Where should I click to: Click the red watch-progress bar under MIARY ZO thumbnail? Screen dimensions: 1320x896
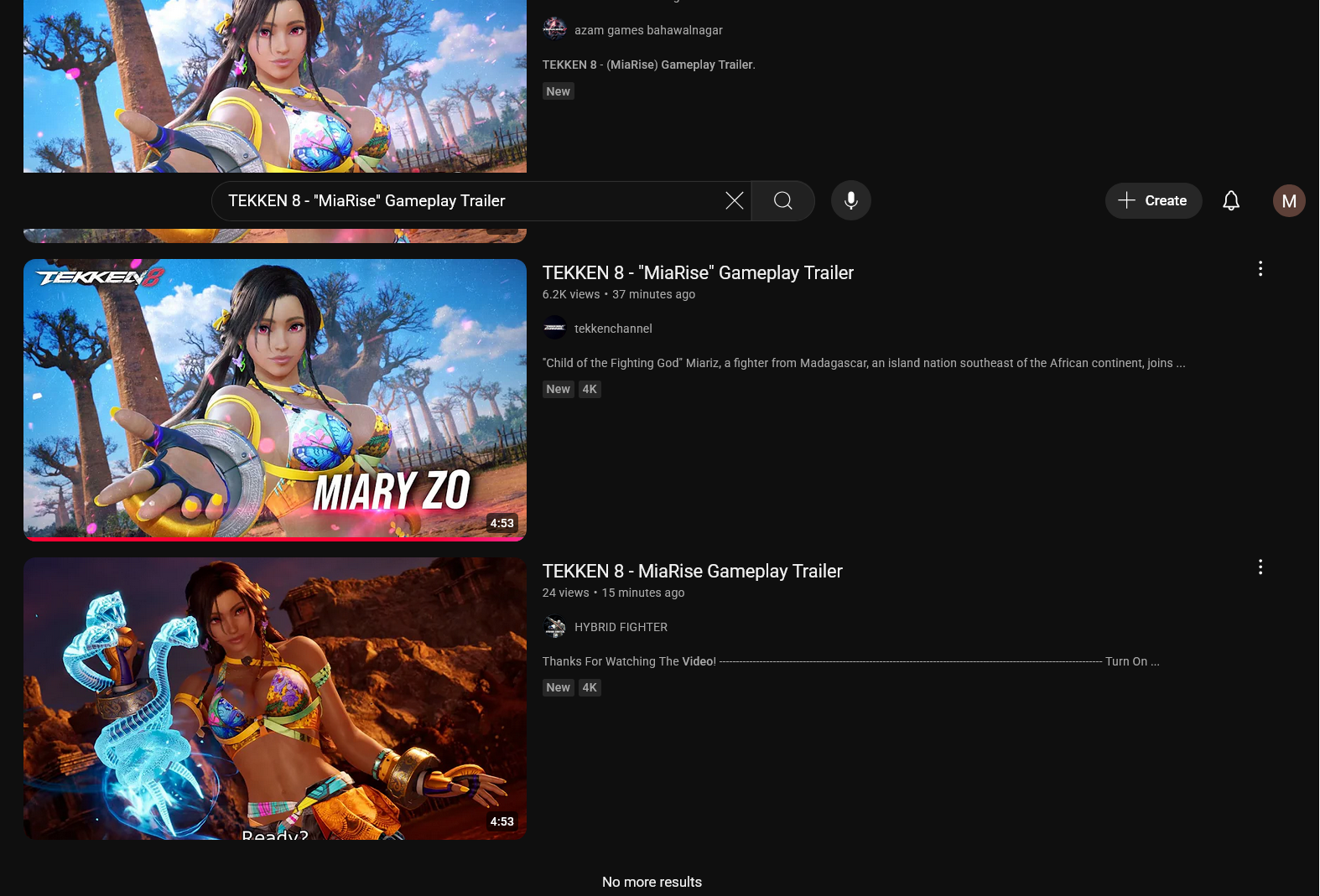pos(275,539)
